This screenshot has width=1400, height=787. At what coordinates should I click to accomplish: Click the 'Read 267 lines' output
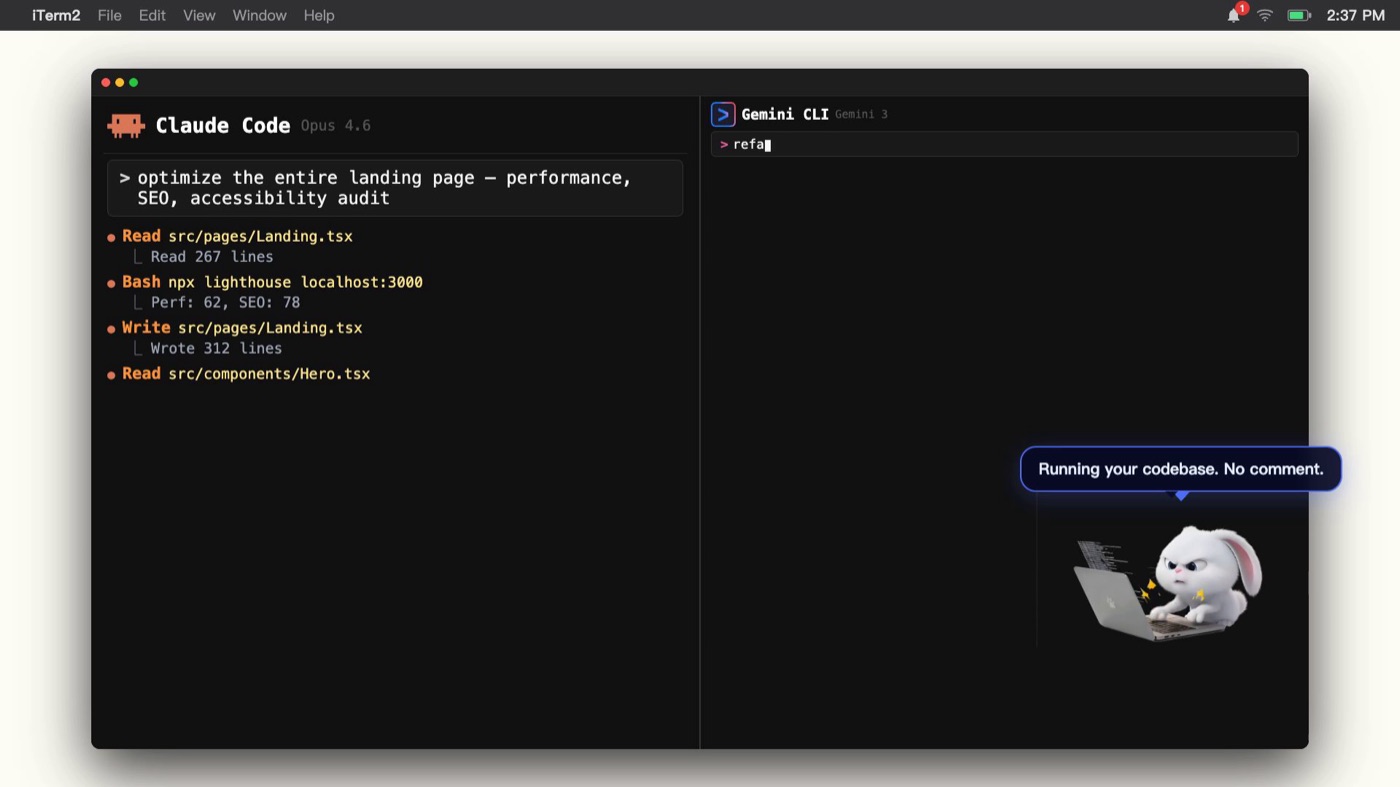[x=212, y=257]
